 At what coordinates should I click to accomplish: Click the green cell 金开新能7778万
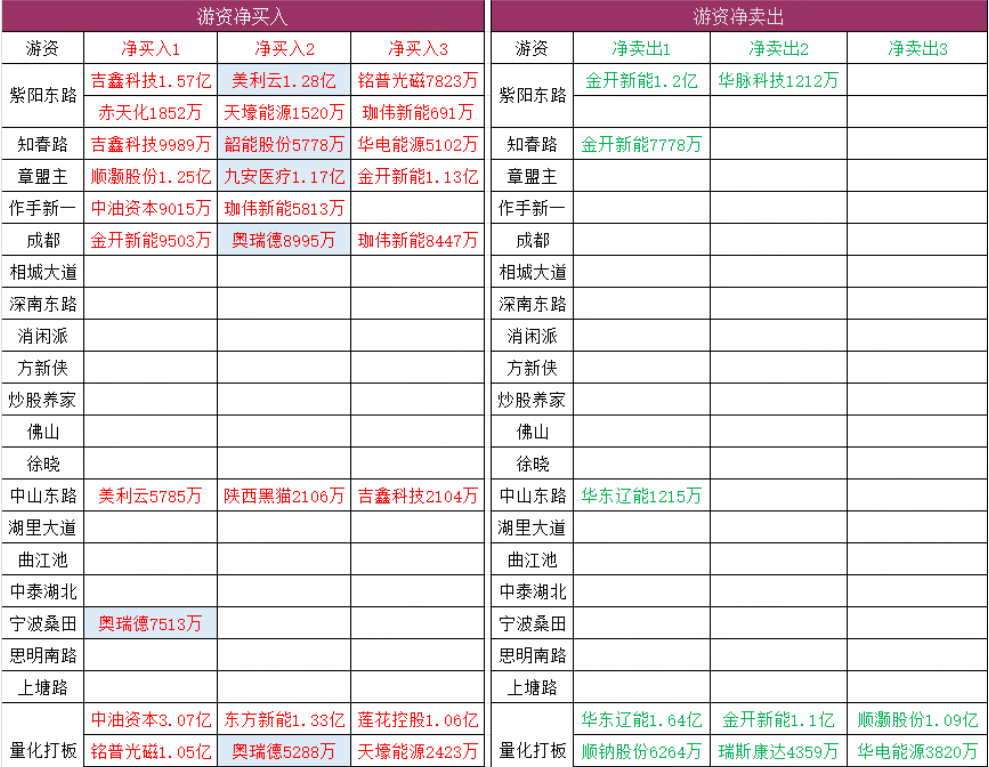click(x=641, y=144)
